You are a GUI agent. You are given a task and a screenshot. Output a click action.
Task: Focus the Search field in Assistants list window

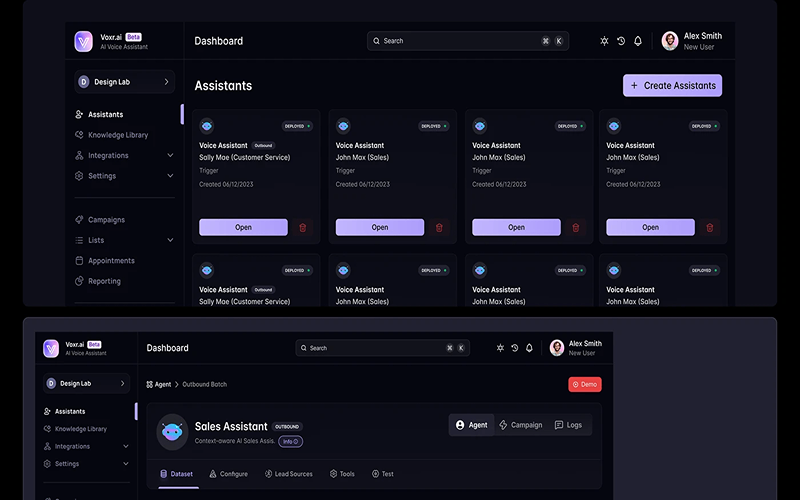[468, 41]
